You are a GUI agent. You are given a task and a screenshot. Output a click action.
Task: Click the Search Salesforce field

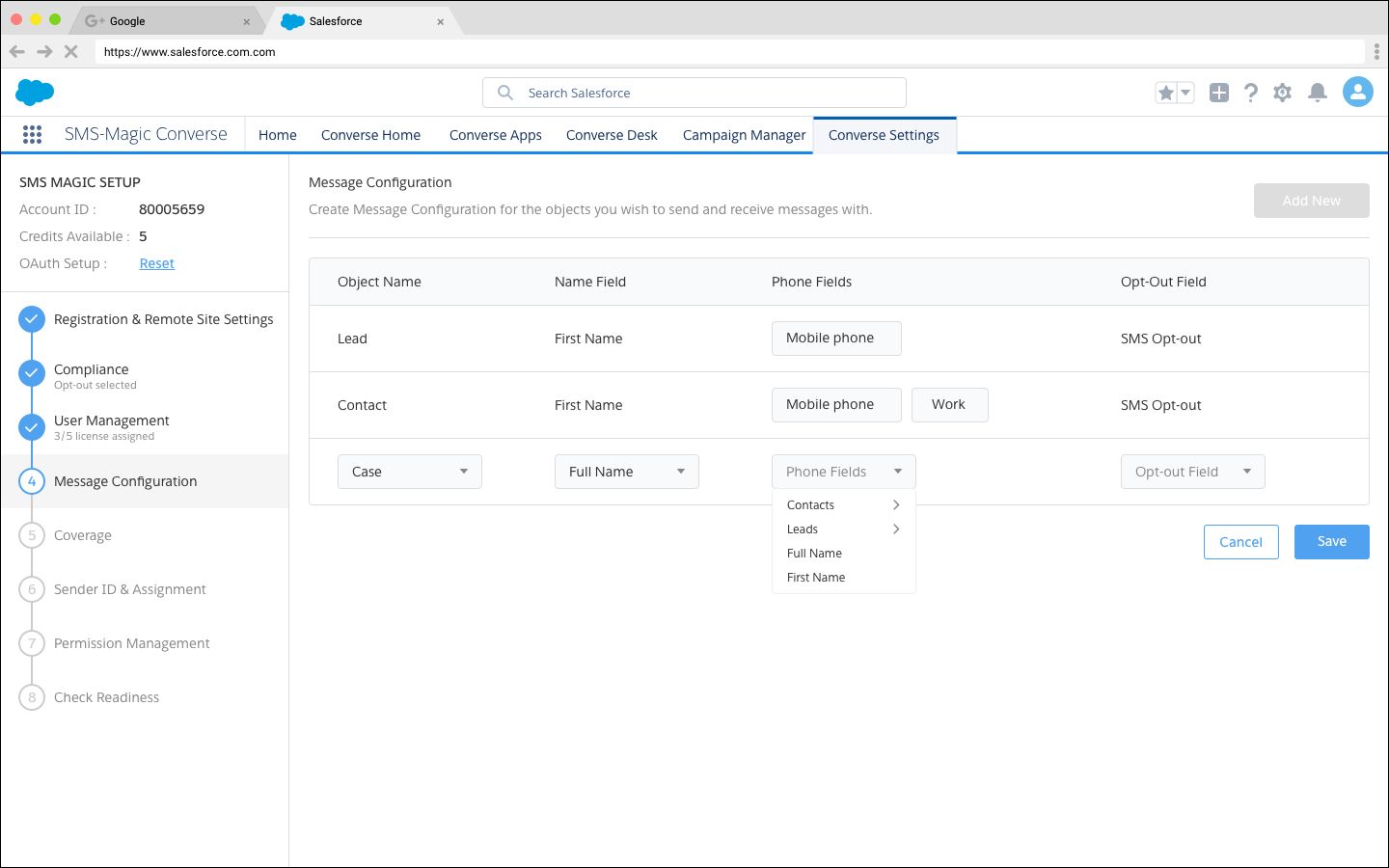pyautogui.click(x=694, y=93)
